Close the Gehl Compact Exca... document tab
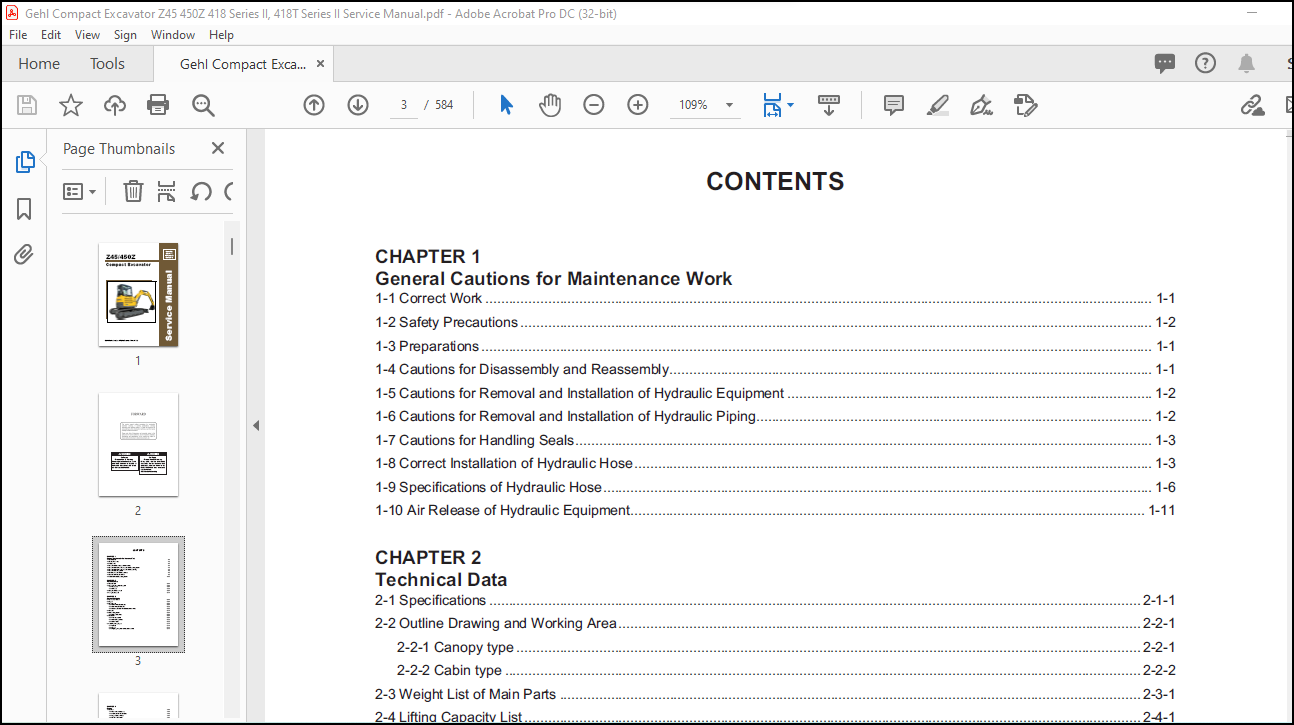 coord(320,64)
